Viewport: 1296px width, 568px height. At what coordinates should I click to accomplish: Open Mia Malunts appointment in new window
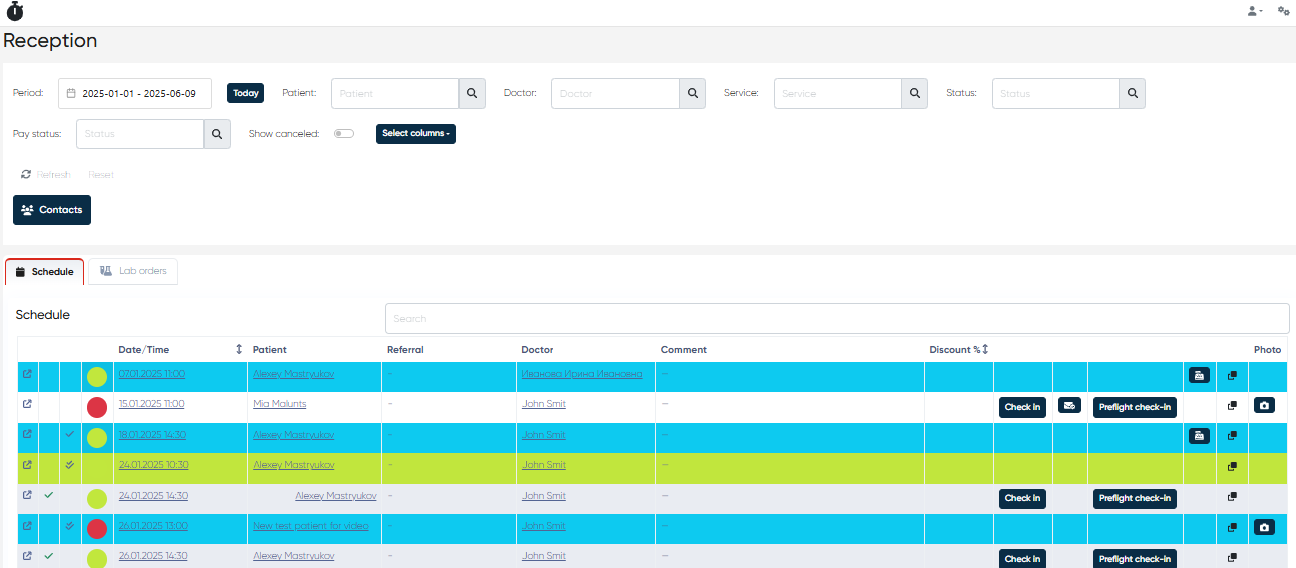click(27, 405)
